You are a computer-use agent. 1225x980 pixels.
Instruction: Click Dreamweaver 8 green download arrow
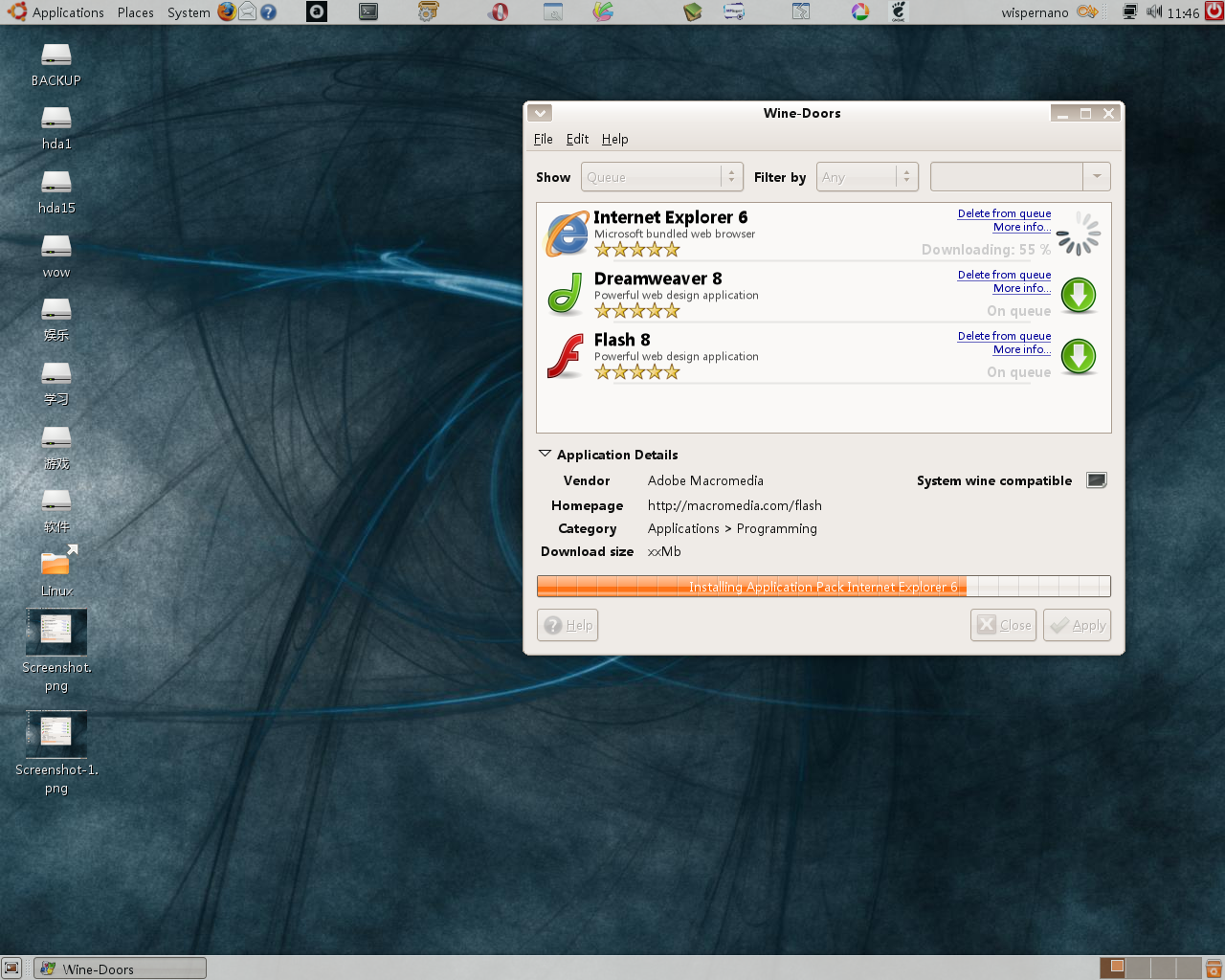[1079, 296]
